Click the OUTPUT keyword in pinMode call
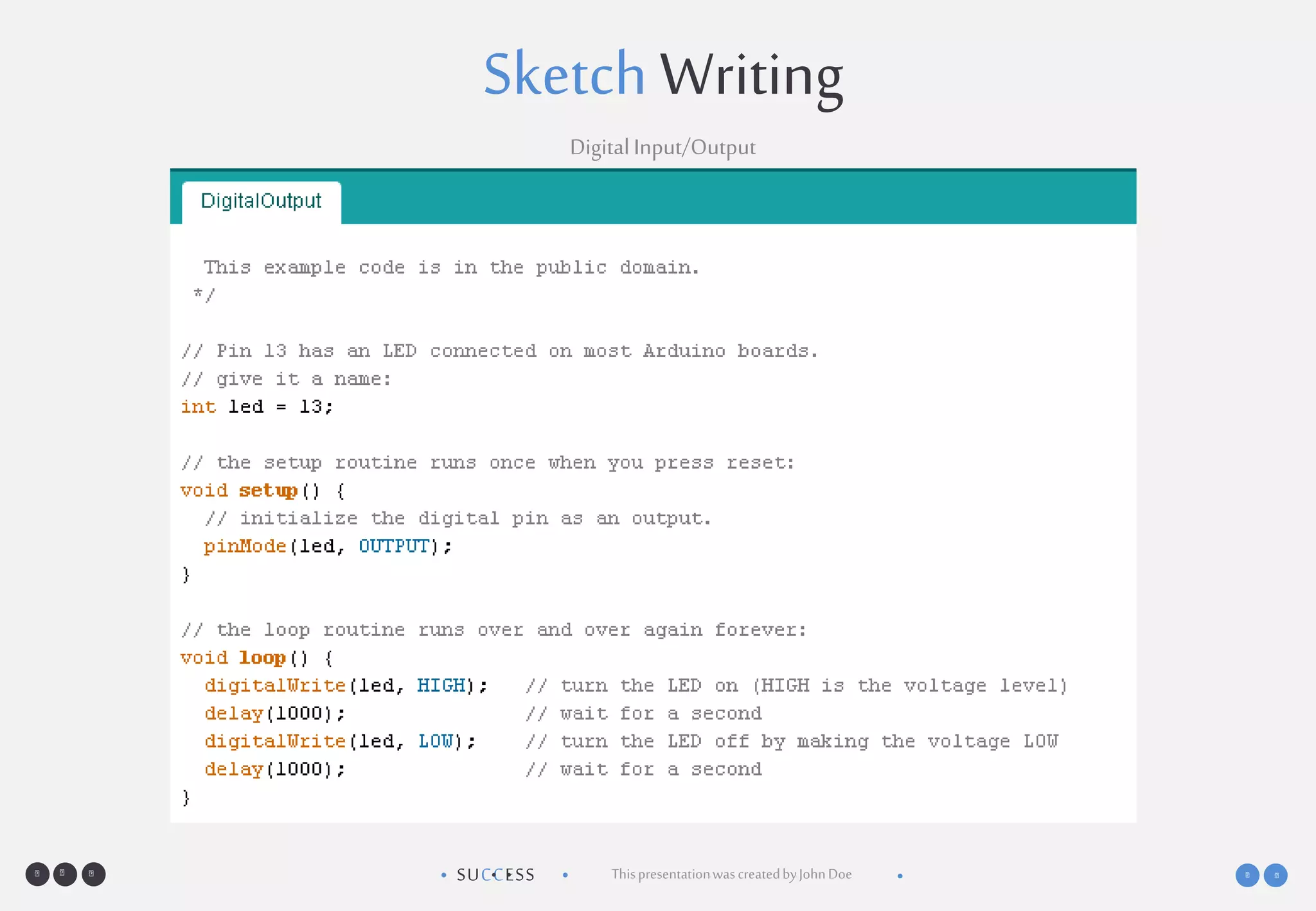Image resolution: width=1316 pixels, height=911 pixels. click(x=393, y=546)
